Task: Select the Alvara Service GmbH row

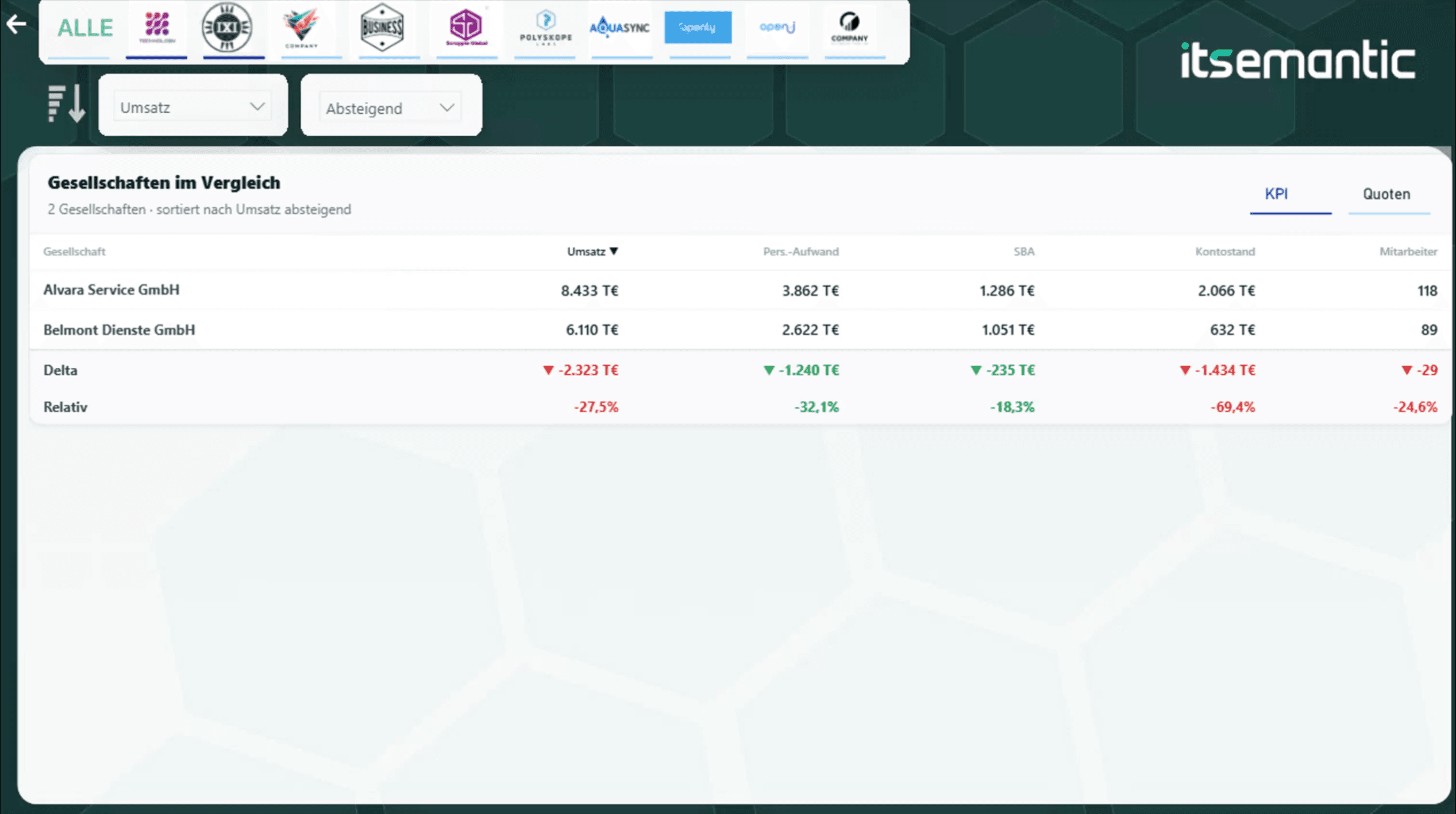Action: coord(740,290)
